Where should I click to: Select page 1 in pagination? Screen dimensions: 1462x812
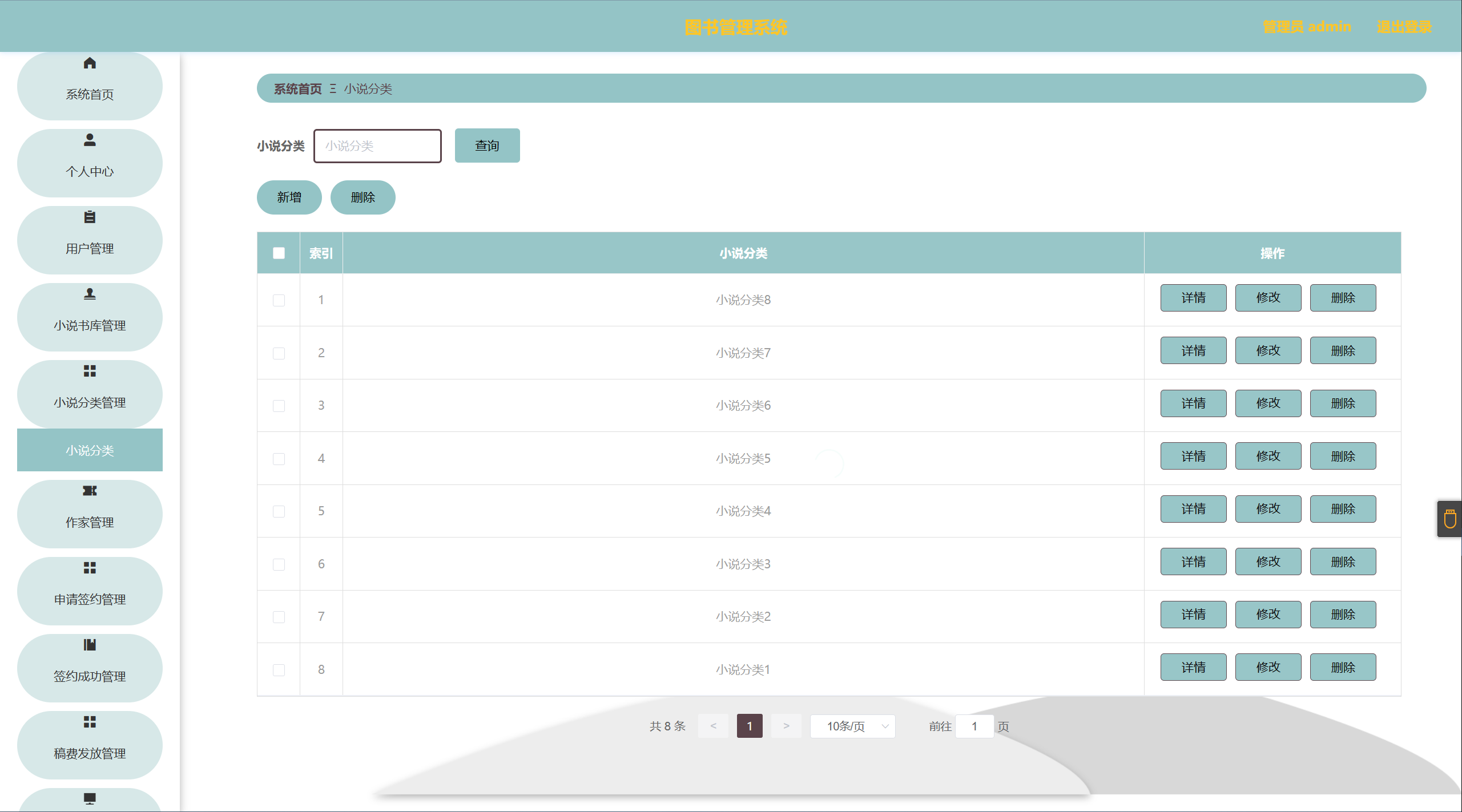tap(750, 726)
